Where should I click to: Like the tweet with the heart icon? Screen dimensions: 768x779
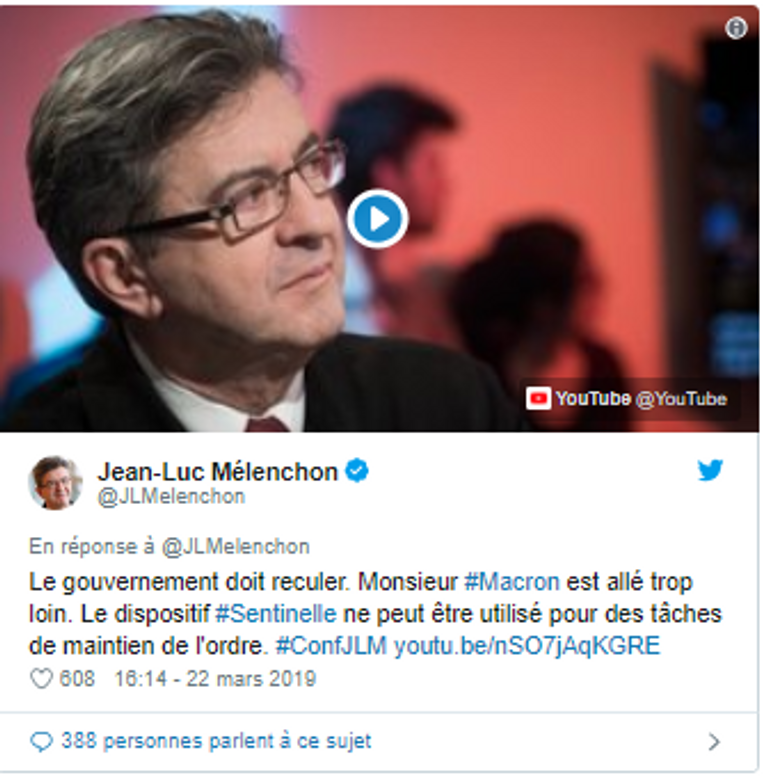click(41, 679)
